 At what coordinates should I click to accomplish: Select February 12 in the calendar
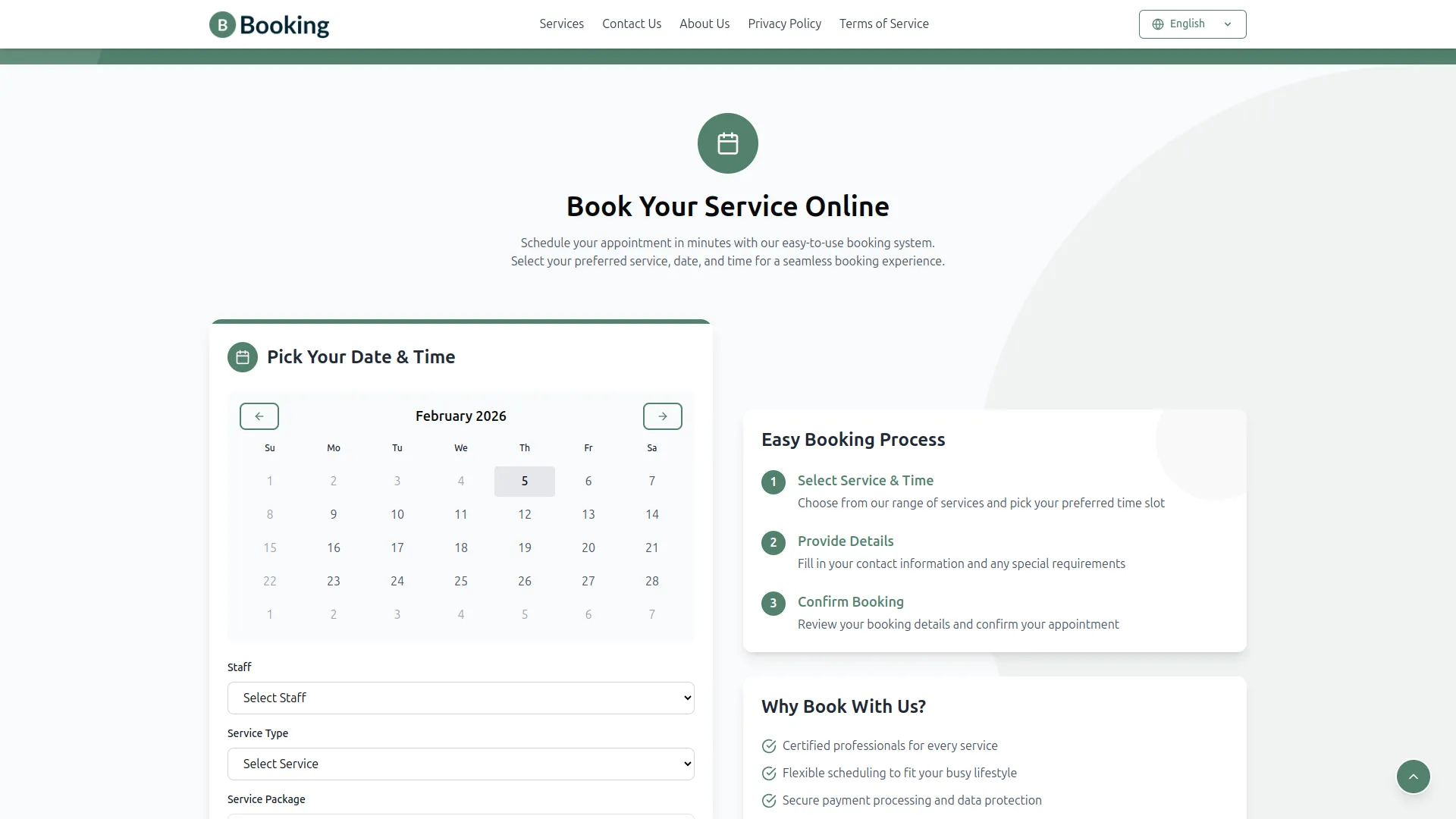[524, 514]
